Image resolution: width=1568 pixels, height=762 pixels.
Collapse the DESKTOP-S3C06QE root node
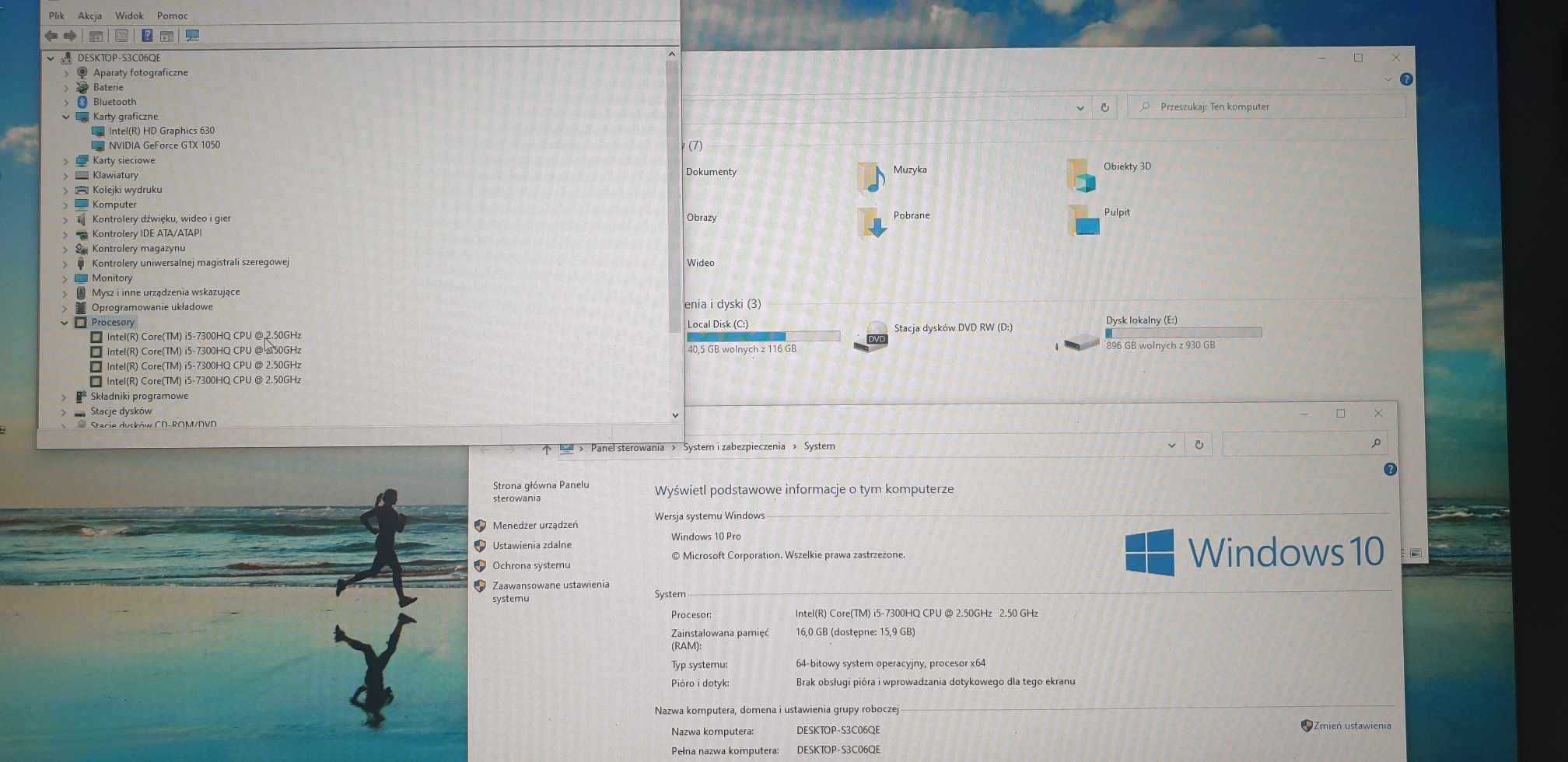pyautogui.click(x=51, y=58)
